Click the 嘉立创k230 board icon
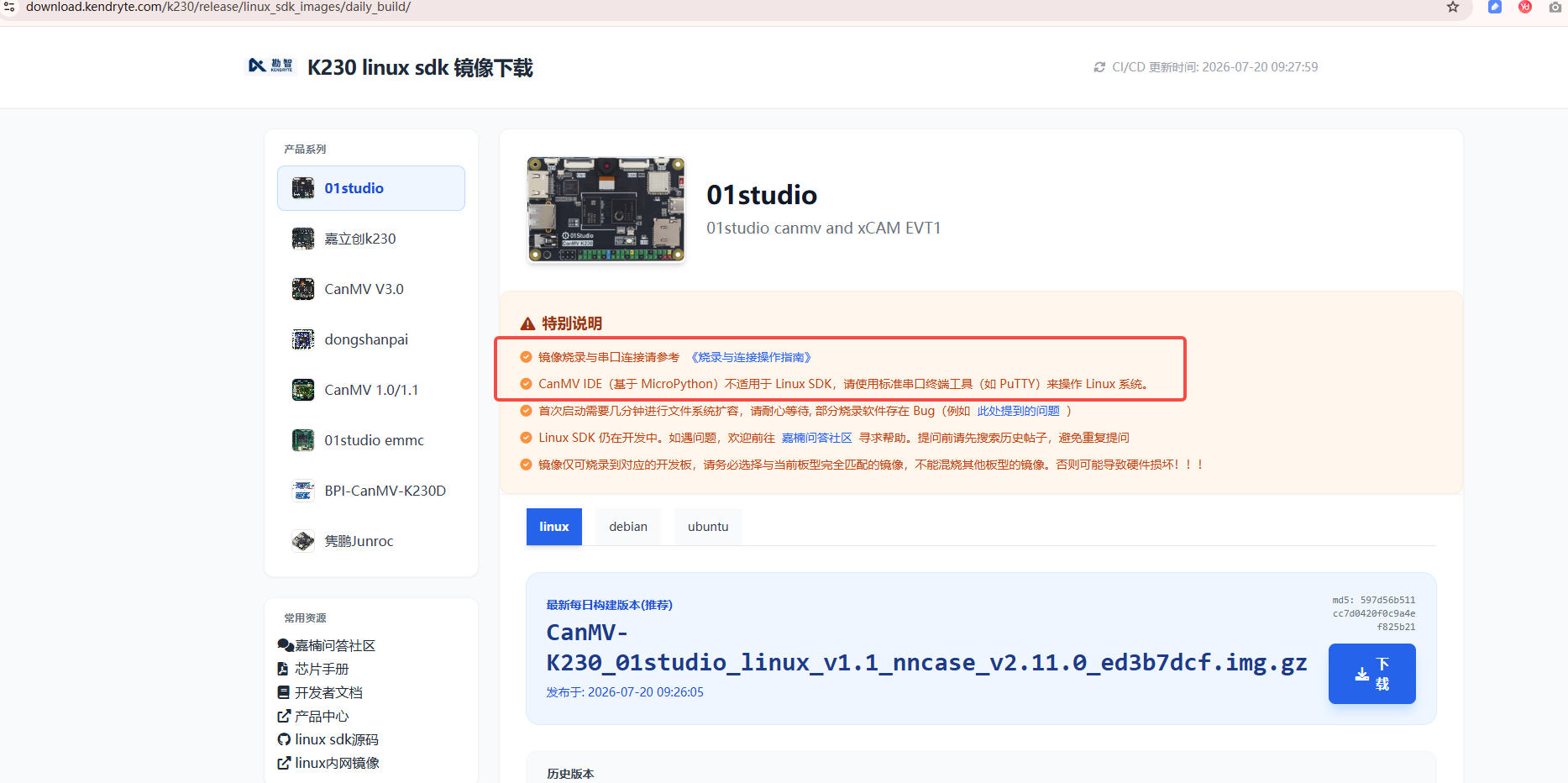The width and height of the screenshot is (1568, 783). 303,239
